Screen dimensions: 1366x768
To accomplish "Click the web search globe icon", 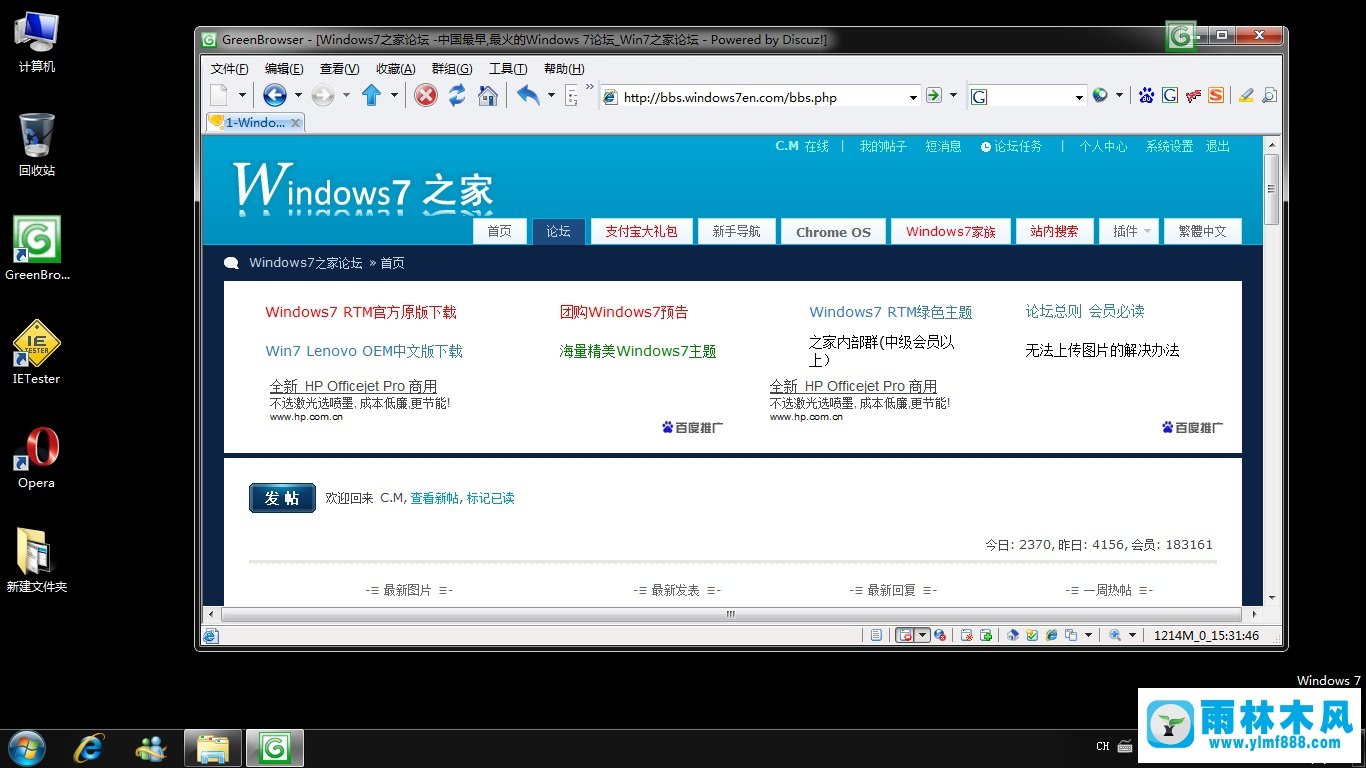I will (x=1100, y=96).
